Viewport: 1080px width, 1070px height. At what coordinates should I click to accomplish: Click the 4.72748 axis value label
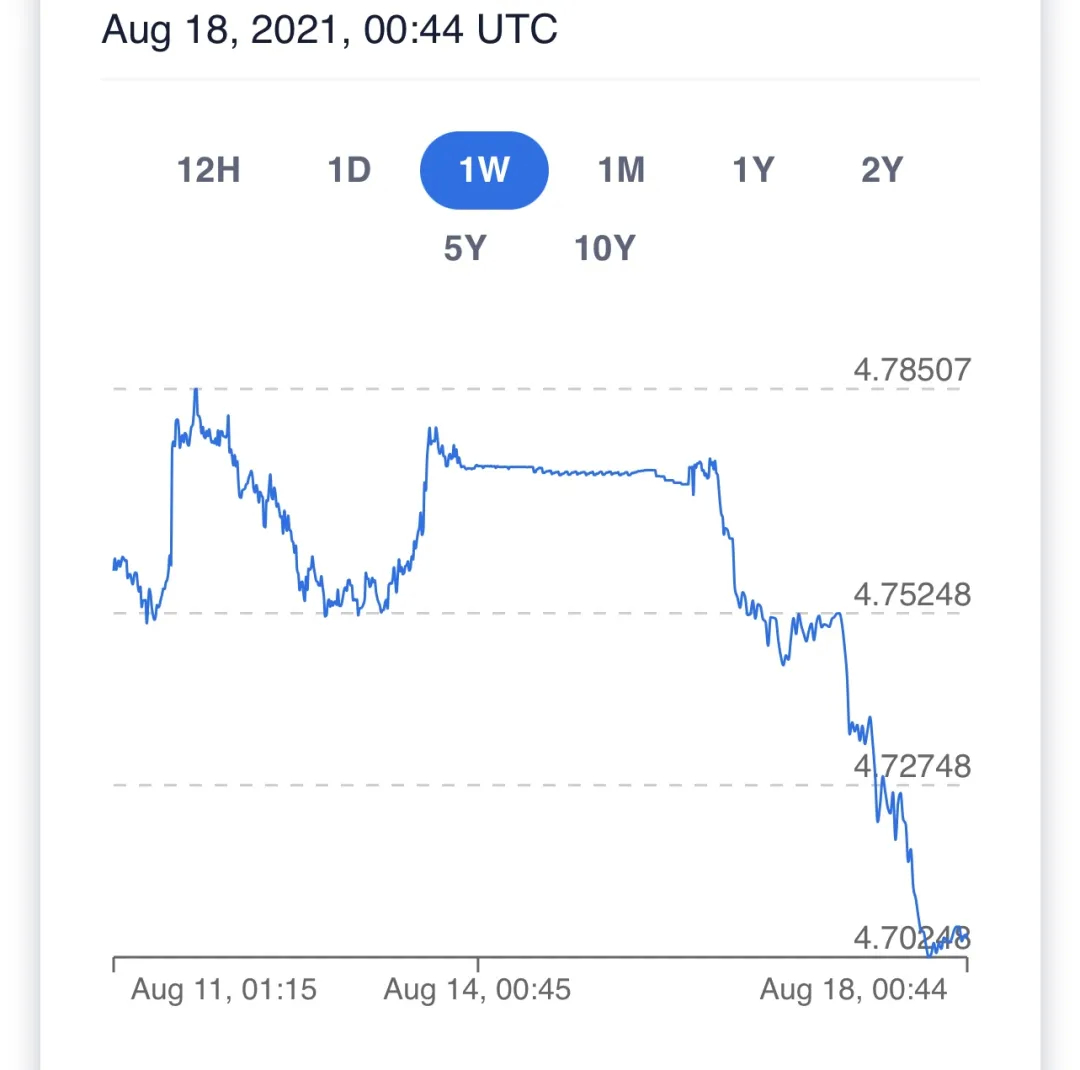(x=912, y=766)
